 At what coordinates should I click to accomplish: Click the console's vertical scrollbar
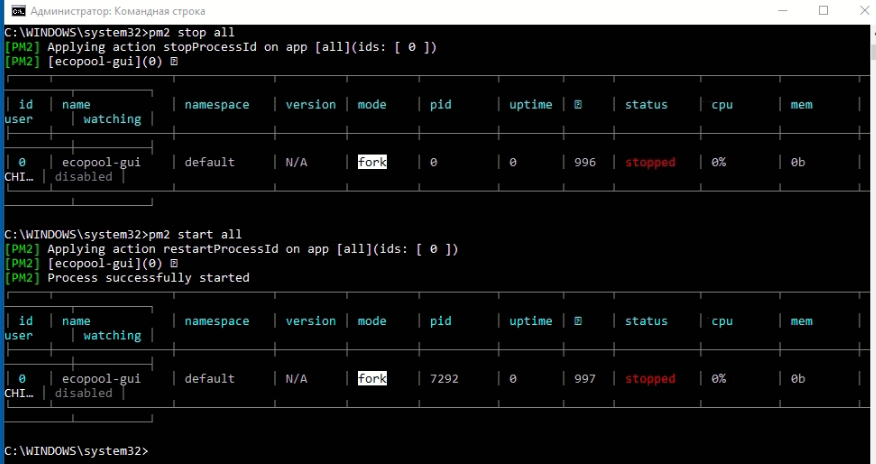873,244
